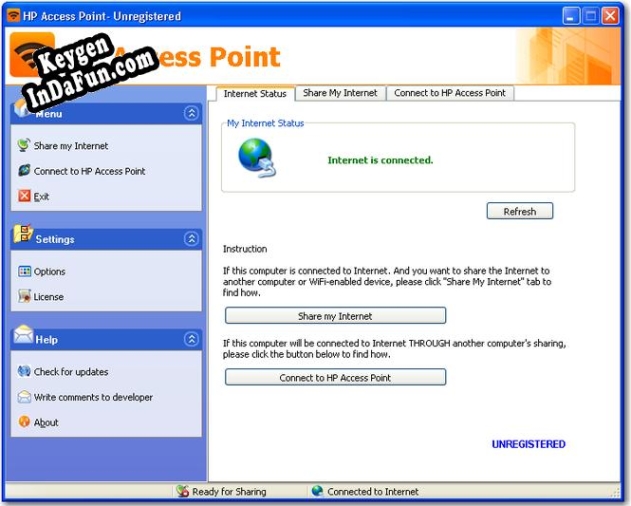Click the Ready for Sharing status bar icon
Image resolution: width=631 pixels, height=506 pixels.
point(182,491)
